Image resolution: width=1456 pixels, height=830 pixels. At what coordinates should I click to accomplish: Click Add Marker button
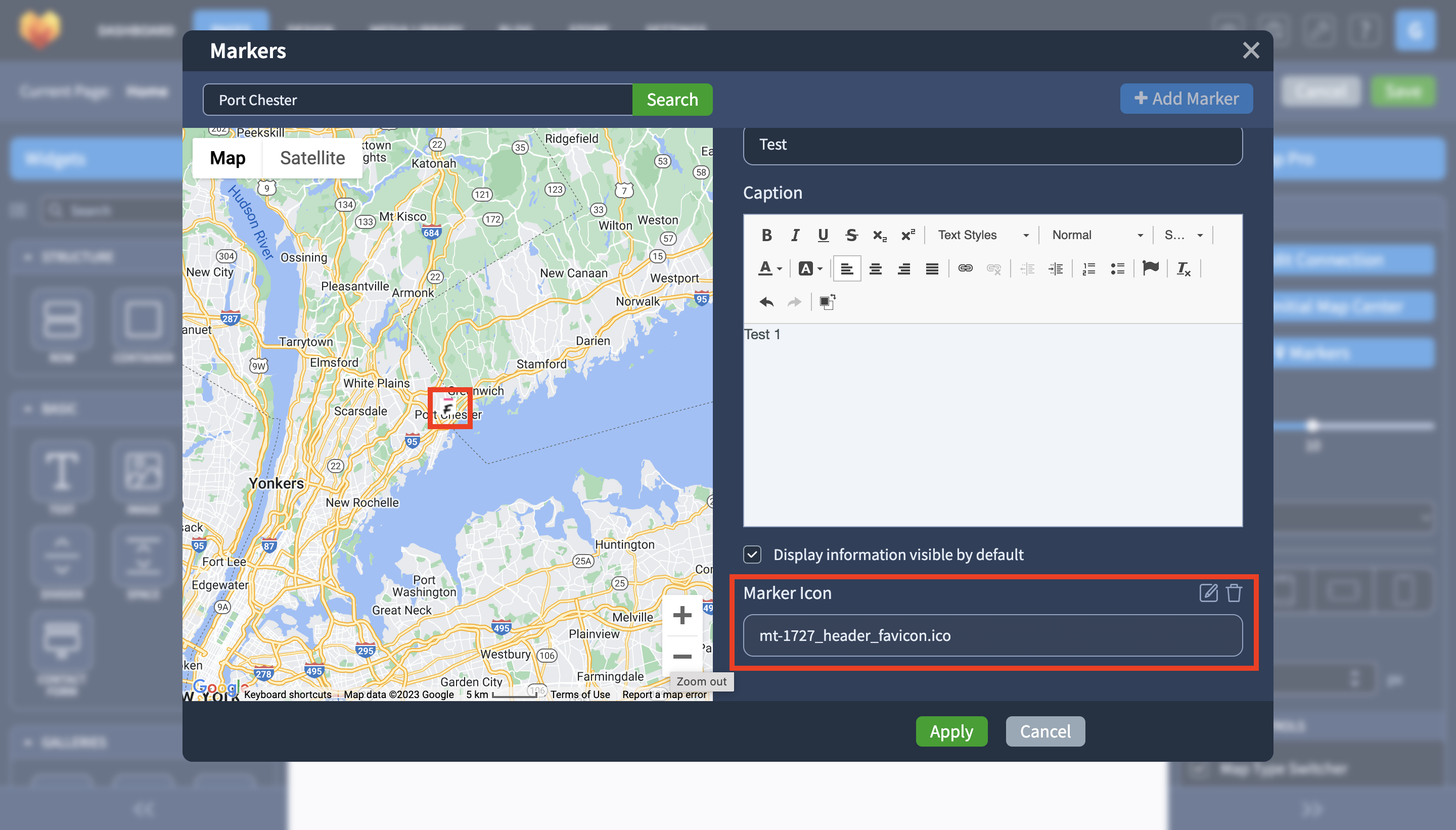1187,99
